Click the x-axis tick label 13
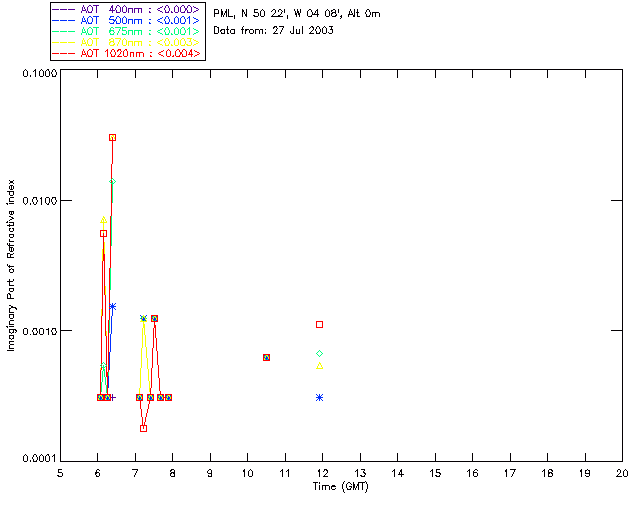 coord(360,474)
